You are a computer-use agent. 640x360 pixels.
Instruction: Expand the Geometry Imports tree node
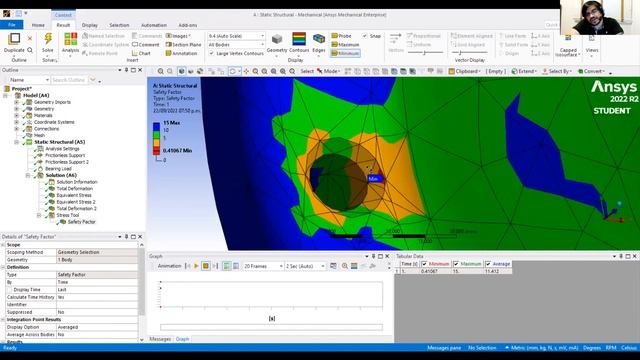[x=17, y=102]
